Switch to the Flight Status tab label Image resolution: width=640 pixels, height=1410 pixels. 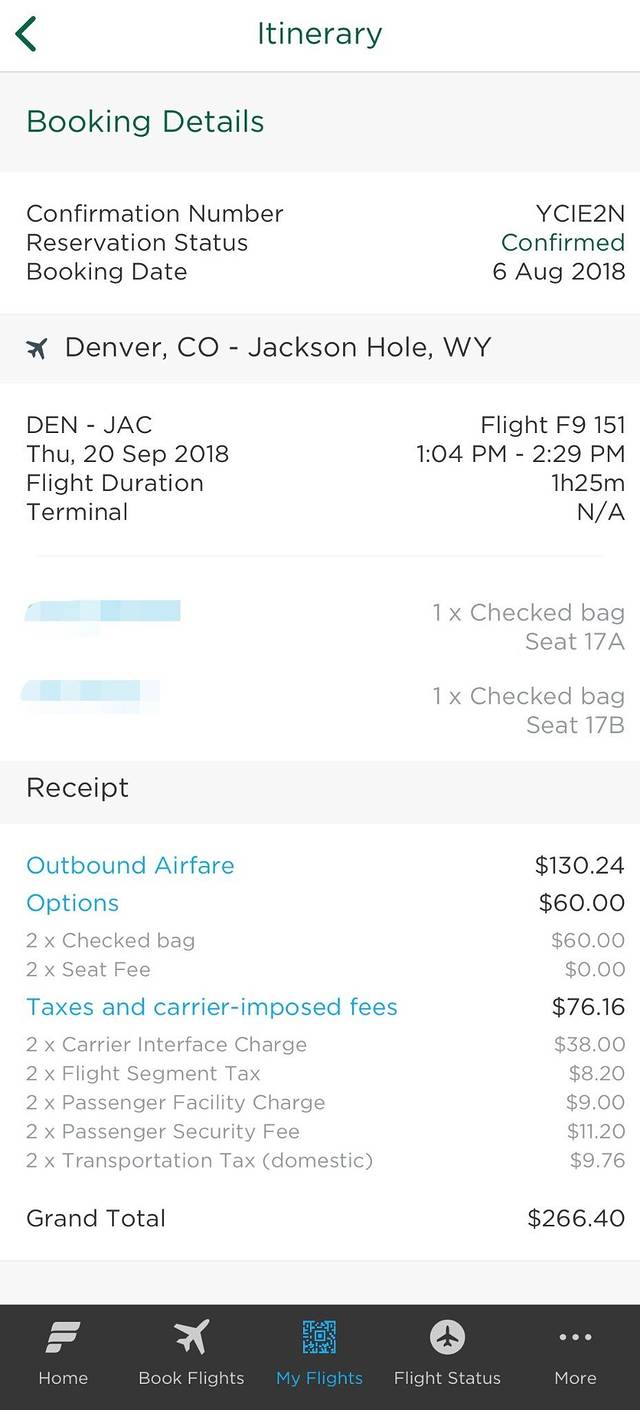click(447, 1378)
